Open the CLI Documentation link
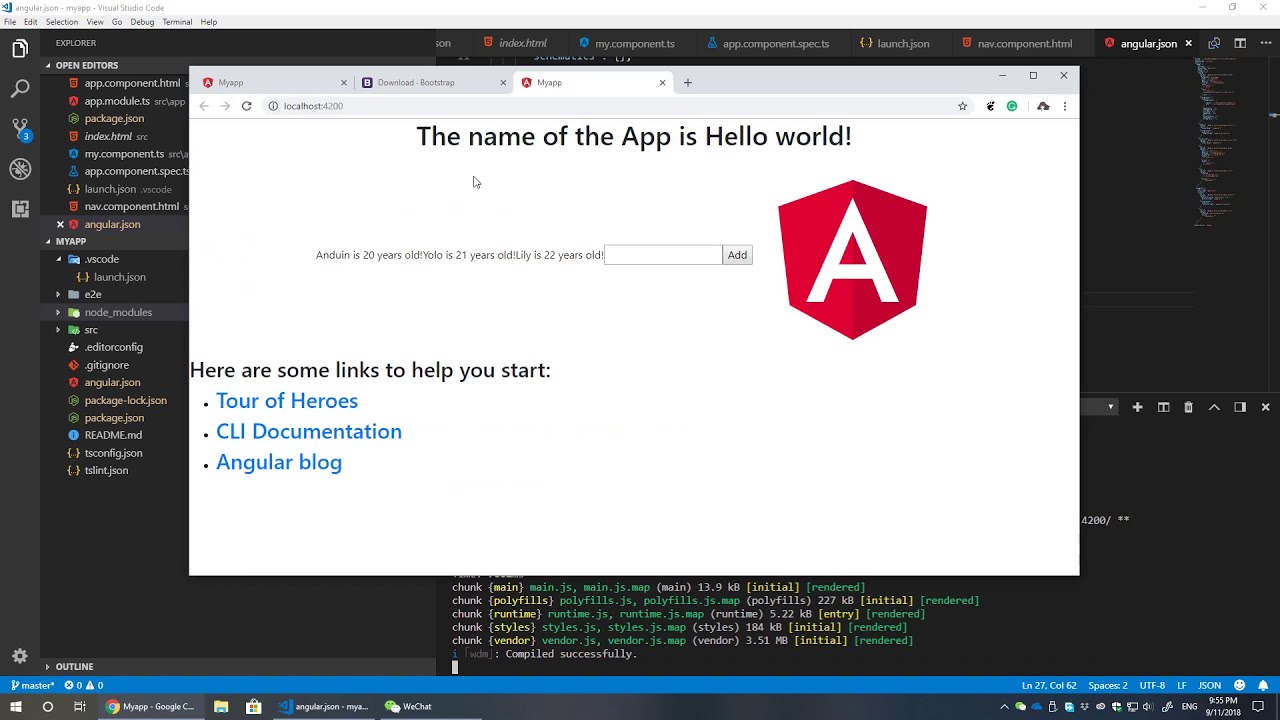Viewport: 1280px width, 720px height. pyautogui.click(x=309, y=432)
